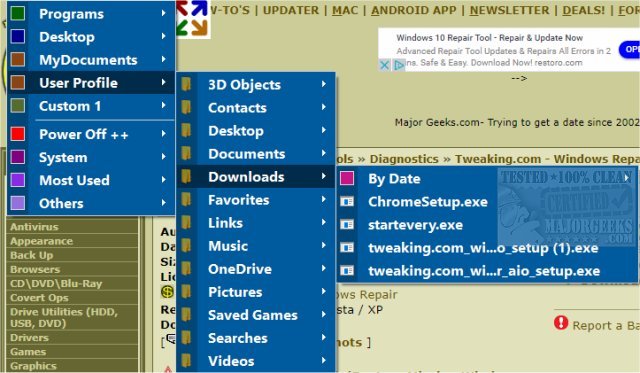Expand the Power Off ++ submenu arrow

tap(163, 133)
